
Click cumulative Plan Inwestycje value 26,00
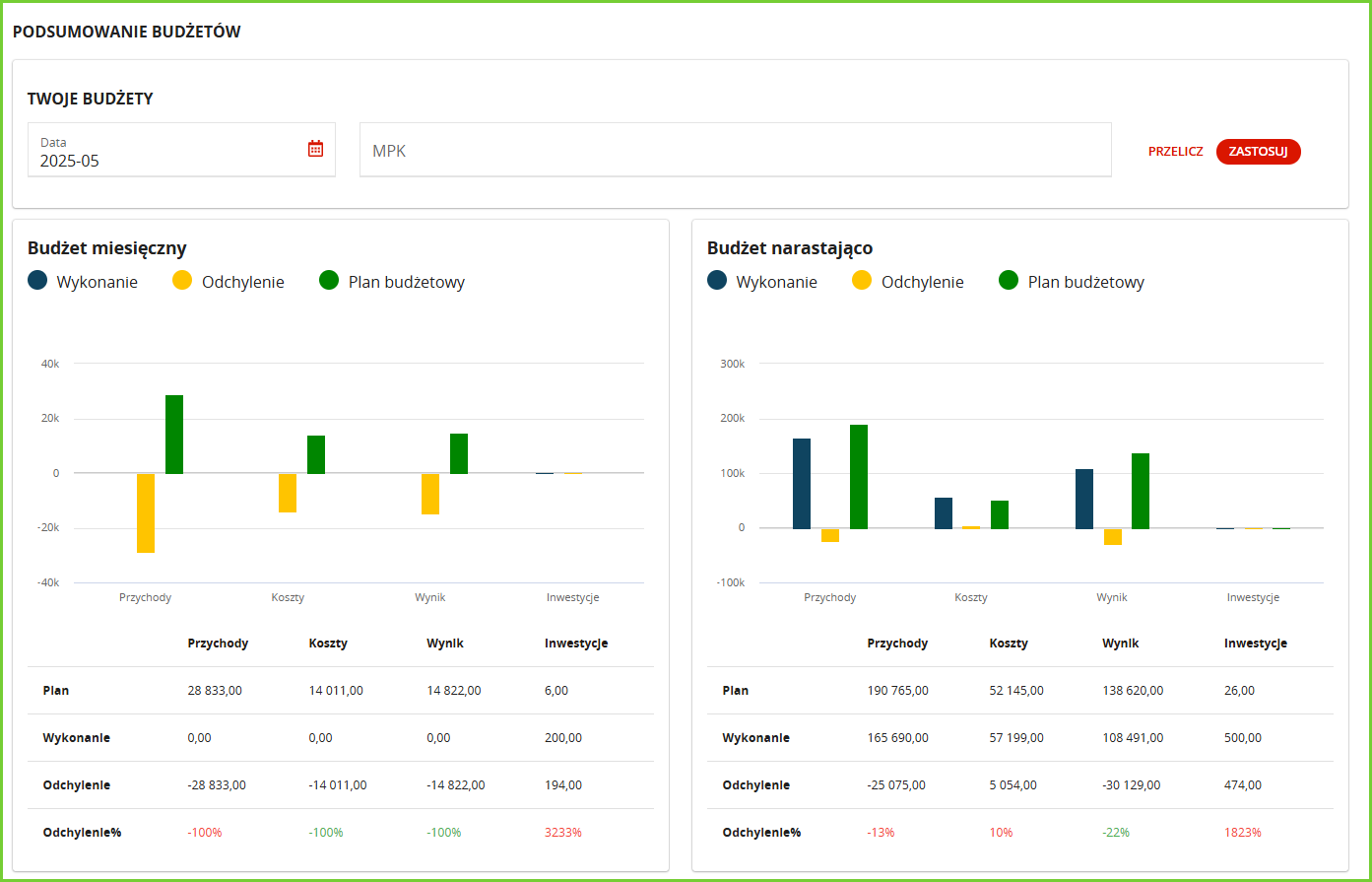coord(1239,691)
